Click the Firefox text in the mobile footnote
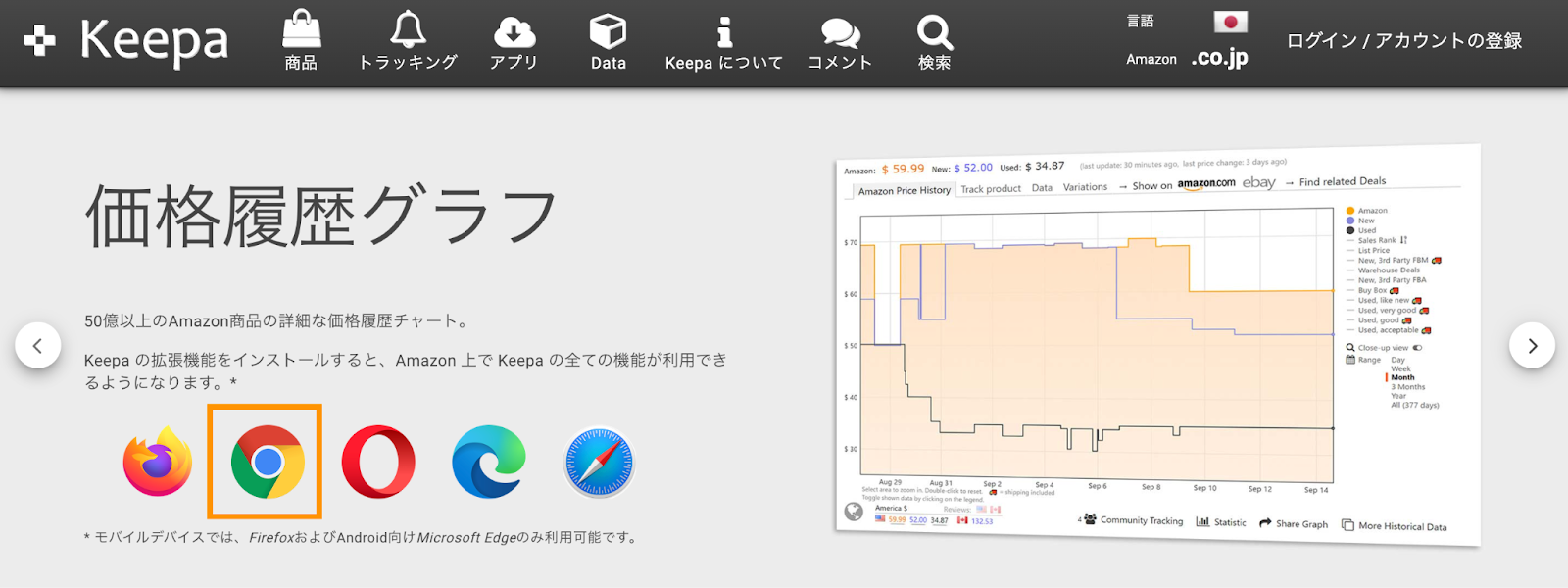This screenshot has height=588, width=1568. pyautogui.click(x=271, y=537)
